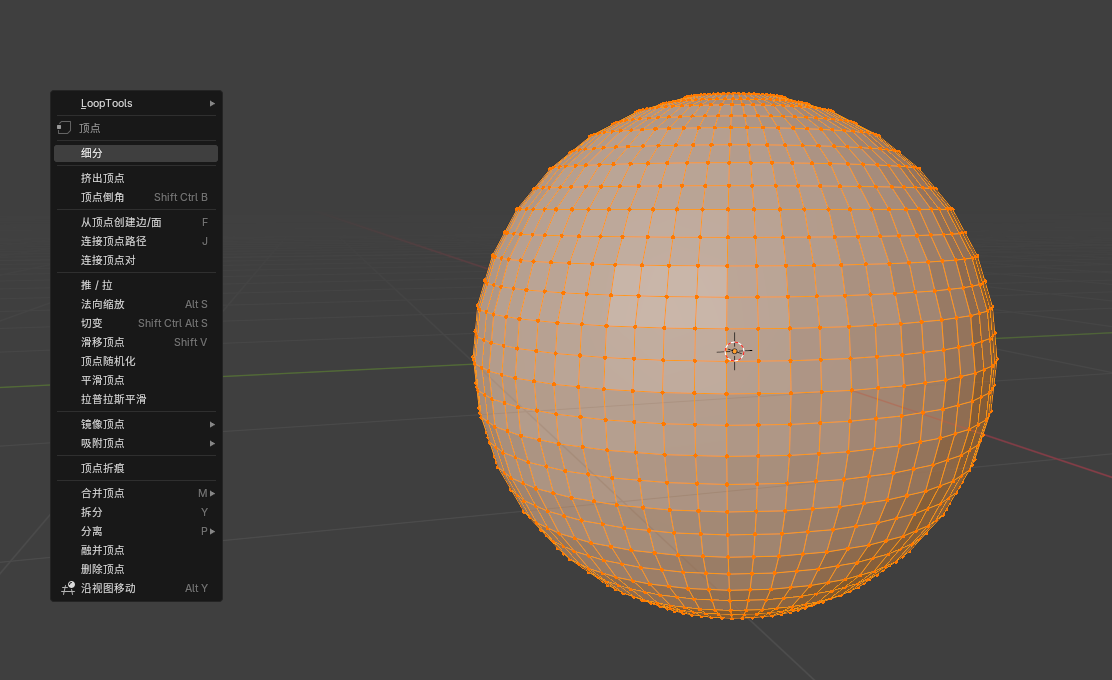Click 顶点随机化 menu item
The height and width of the screenshot is (680, 1112).
136,362
